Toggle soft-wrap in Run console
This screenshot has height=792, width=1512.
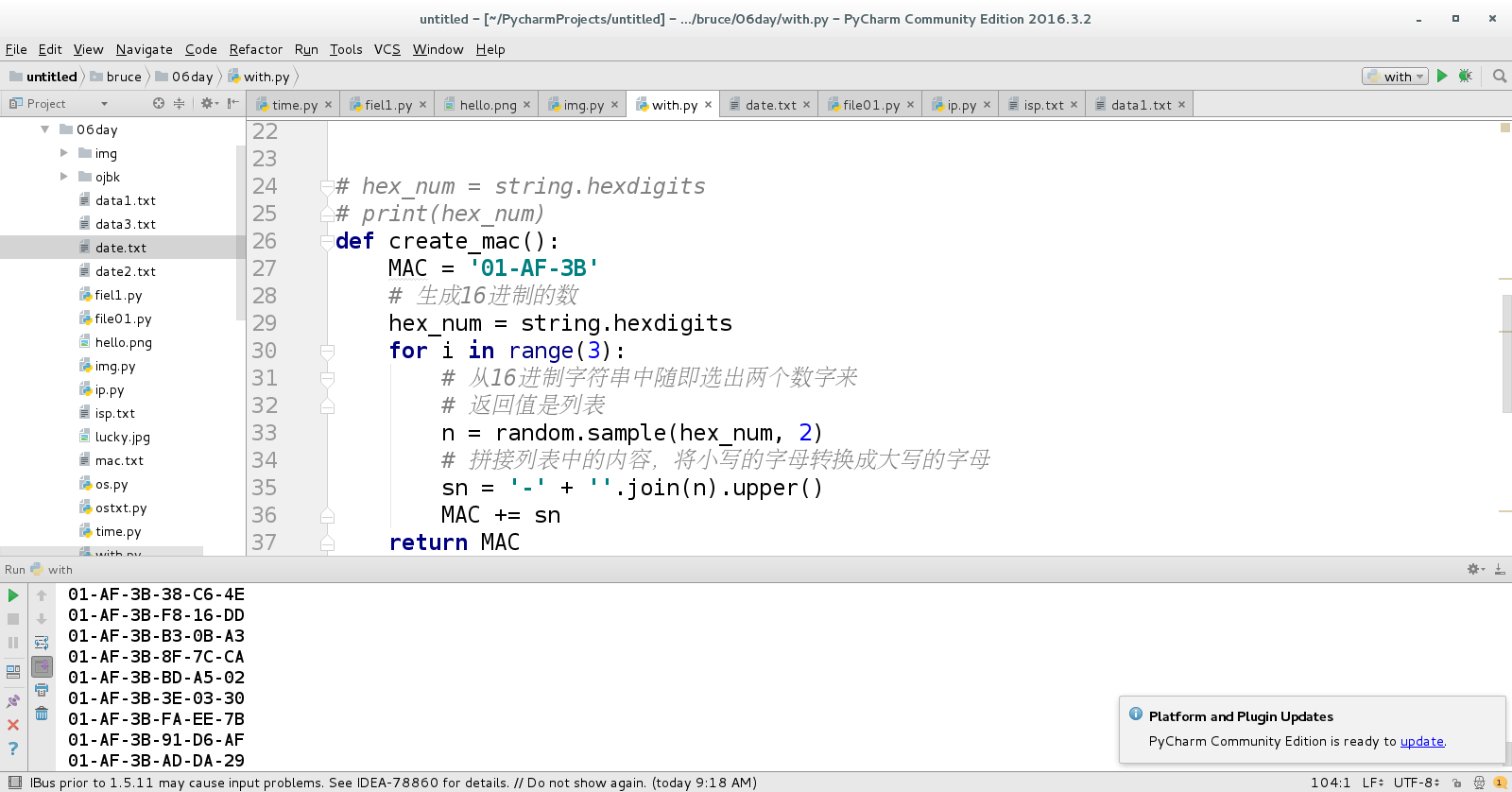[42, 643]
